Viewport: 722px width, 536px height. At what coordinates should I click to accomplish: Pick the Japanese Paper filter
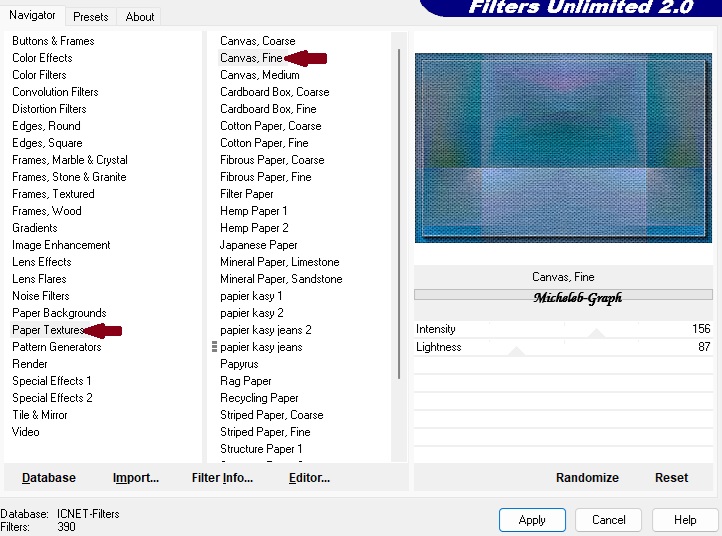tap(258, 245)
